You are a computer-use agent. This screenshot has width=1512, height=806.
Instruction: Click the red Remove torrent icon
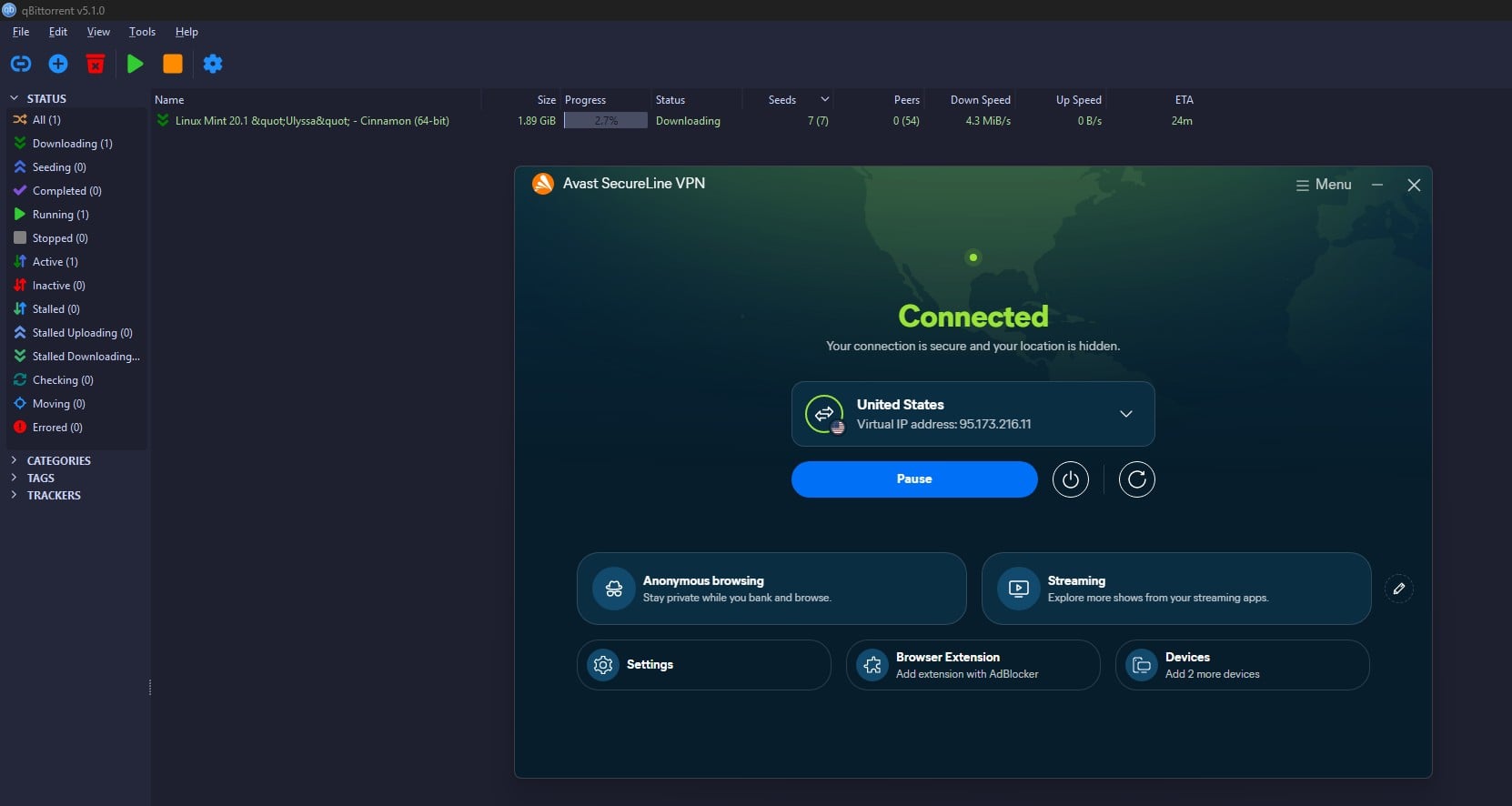coord(96,64)
